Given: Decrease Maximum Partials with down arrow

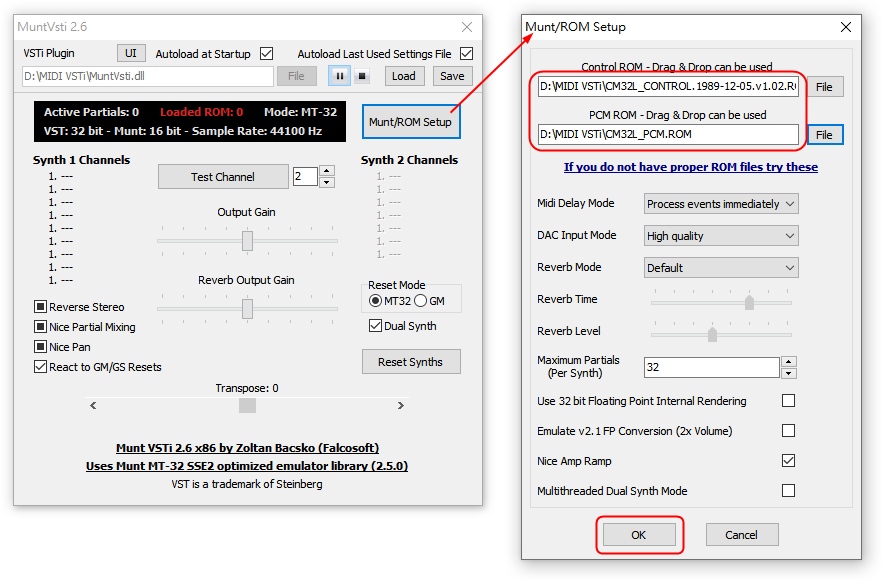Looking at the screenshot, I should 789,373.
